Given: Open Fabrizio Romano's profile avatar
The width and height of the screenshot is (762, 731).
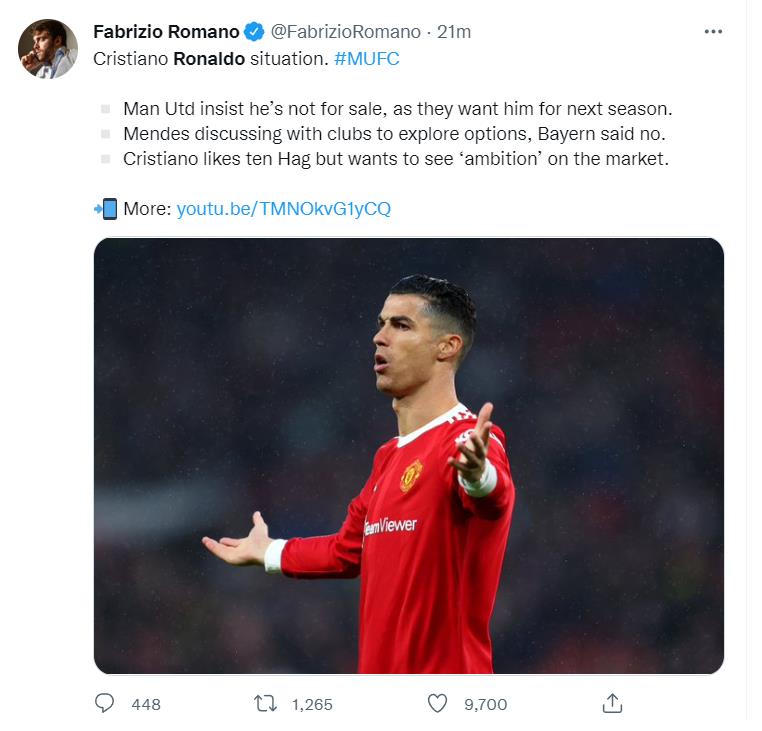Looking at the screenshot, I should (x=47, y=48).
